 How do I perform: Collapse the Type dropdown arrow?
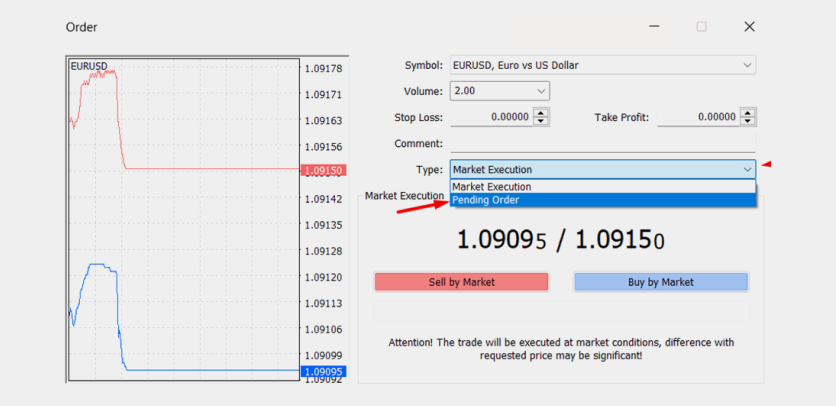747,170
